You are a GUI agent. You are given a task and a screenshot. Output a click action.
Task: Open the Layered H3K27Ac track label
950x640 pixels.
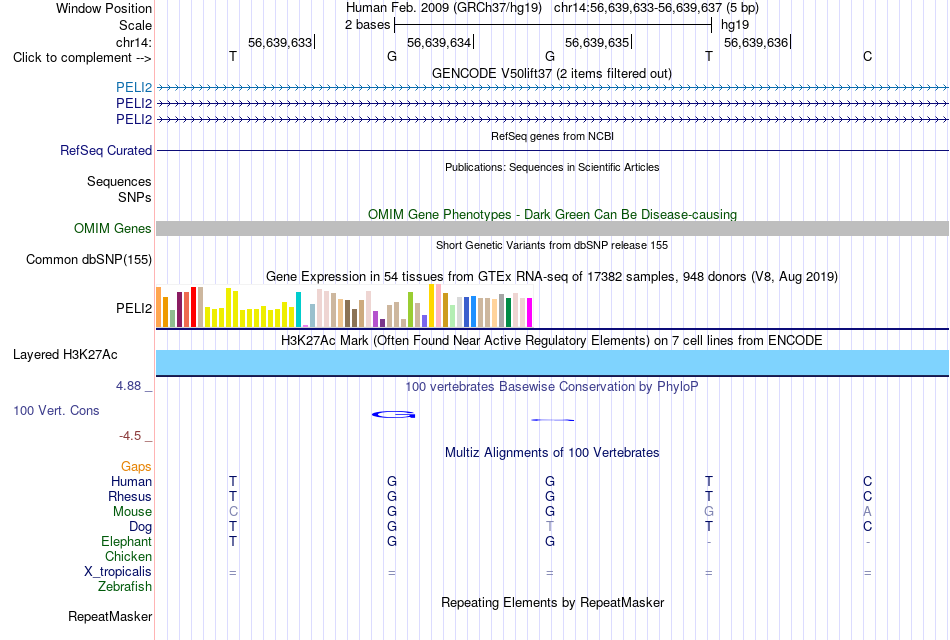[x=65, y=355]
